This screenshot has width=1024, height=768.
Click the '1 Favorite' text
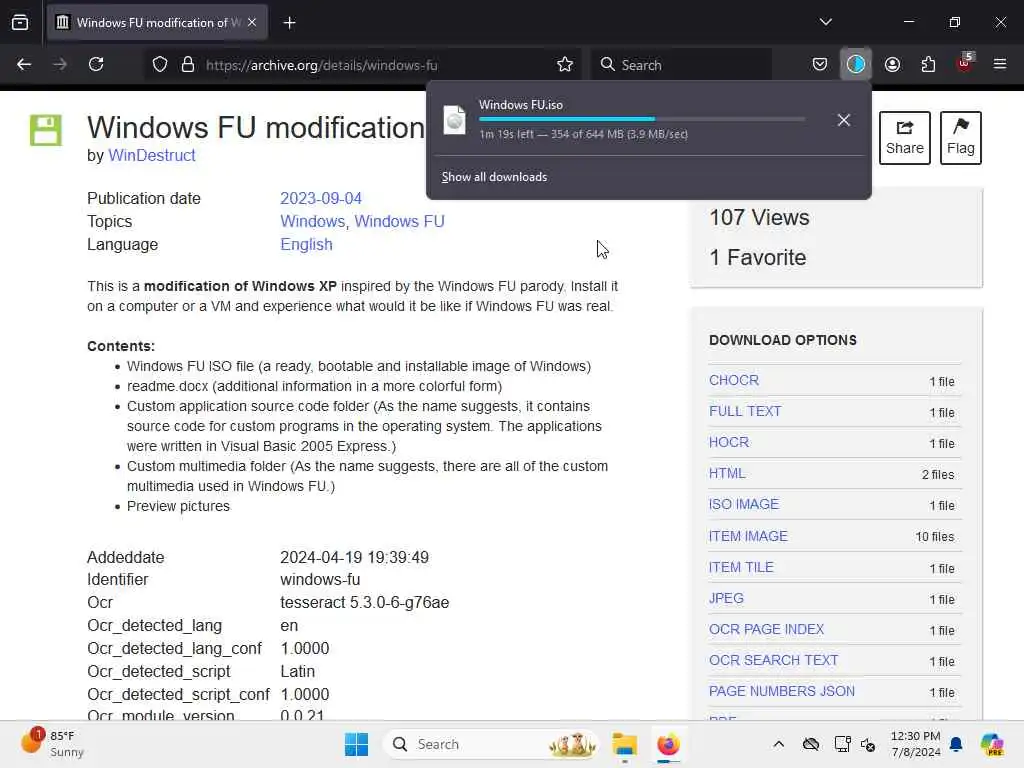tap(758, 257)
